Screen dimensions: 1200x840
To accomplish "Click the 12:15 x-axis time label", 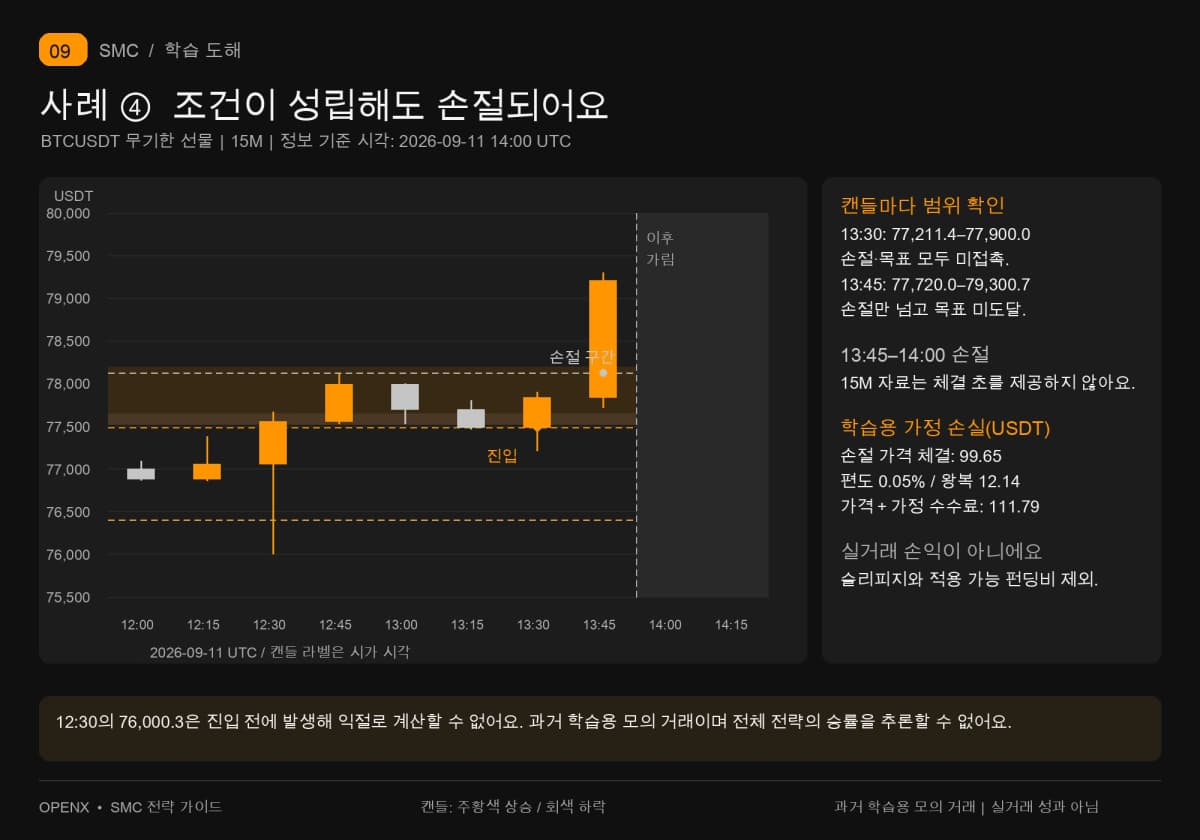I will [203, 625].
